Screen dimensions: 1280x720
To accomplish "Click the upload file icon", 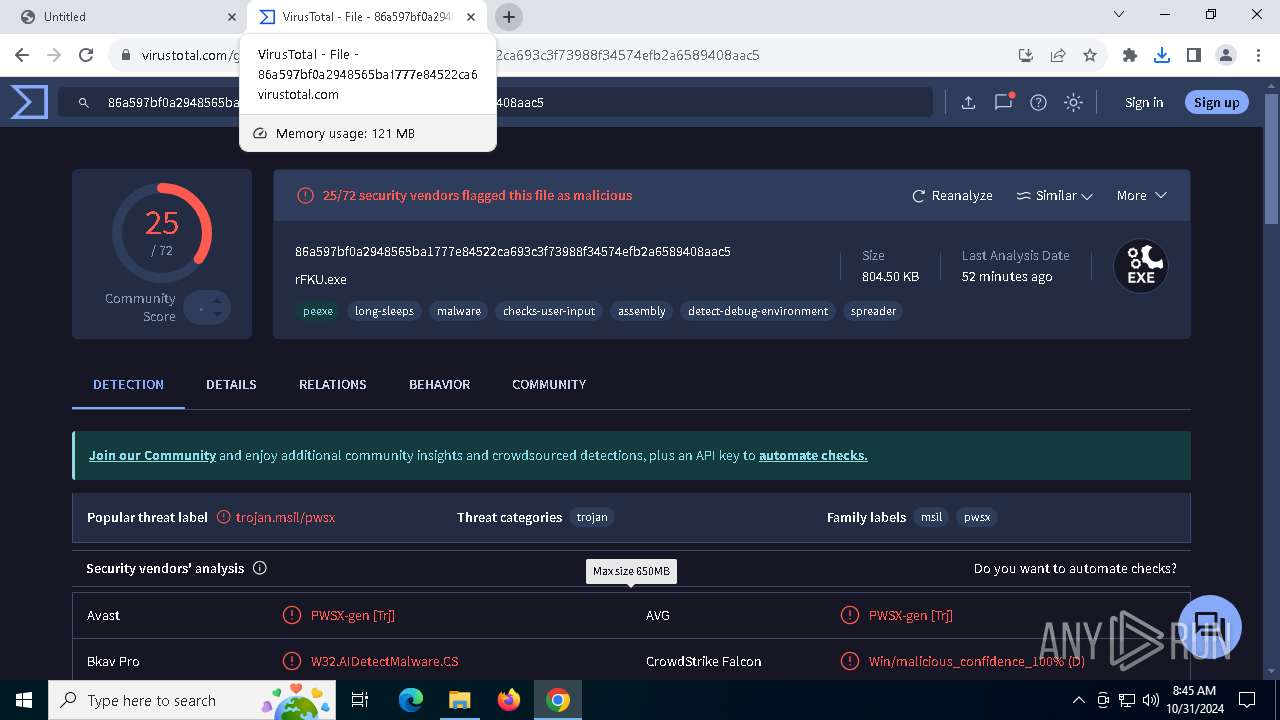I will (968, 102).
